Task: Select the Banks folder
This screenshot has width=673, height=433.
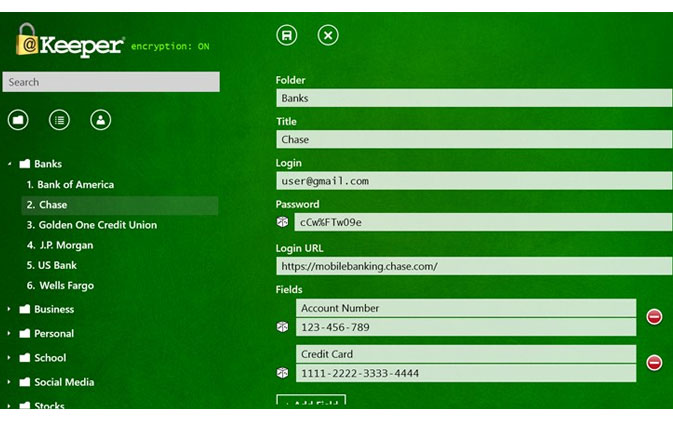Action: (x=41, y=164)
